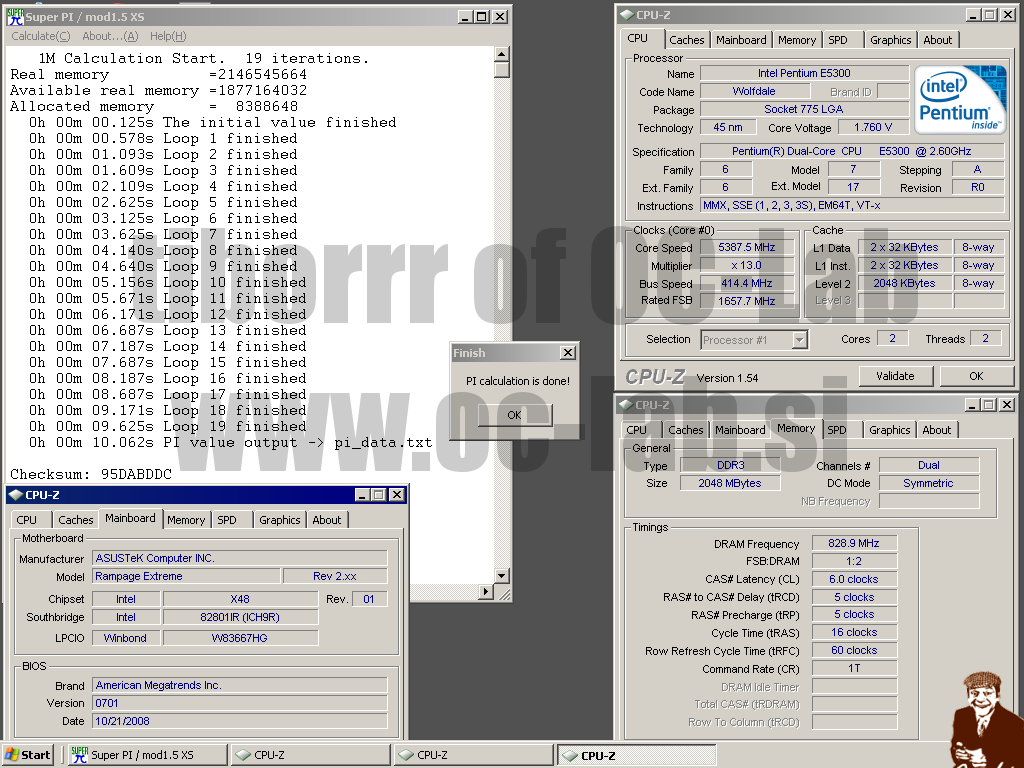Click the tRFC 60 clocks value

[854, 650]
